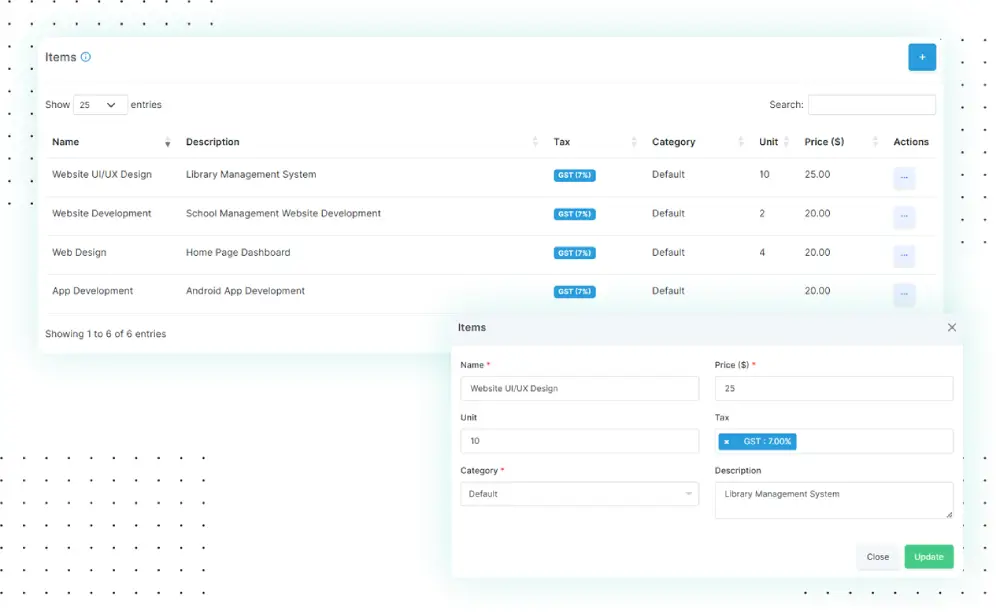Click the Name field in Items dialog
Screen dimensions: 1000x614
(x=579, y=389)
